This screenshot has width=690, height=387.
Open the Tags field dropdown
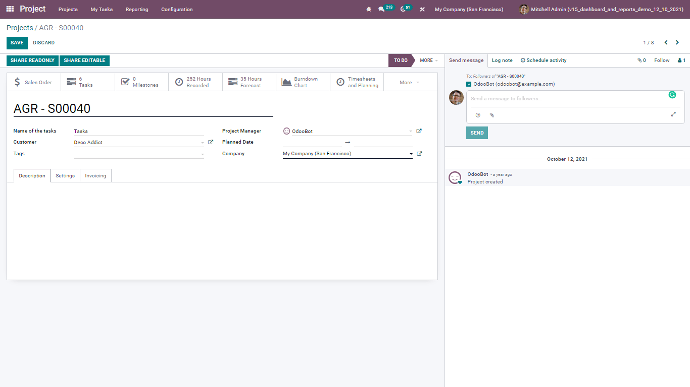coord(202,154)
